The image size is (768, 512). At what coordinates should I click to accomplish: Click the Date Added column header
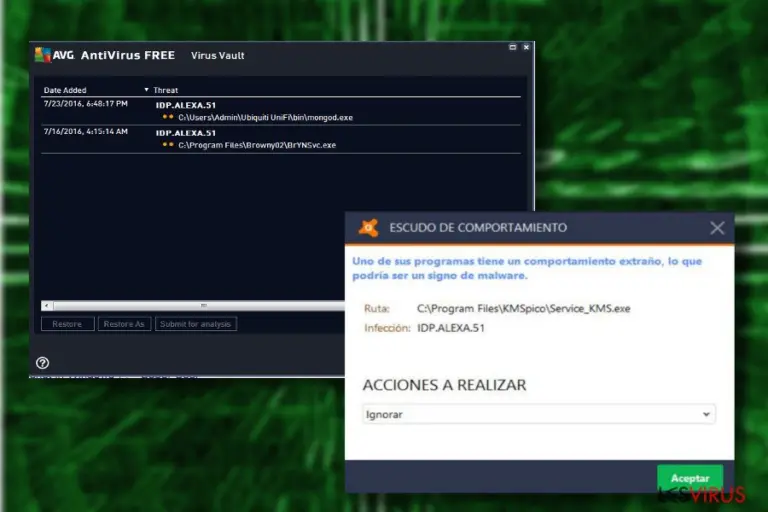coord(65,90)
